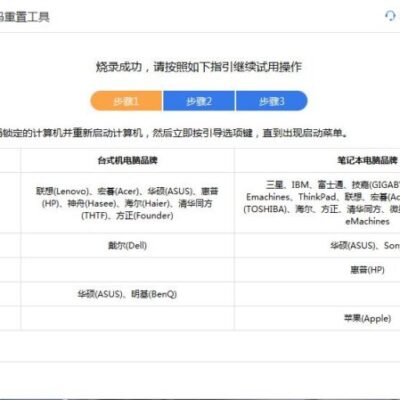Click the 烧录成功 heading text
Screen dimensions: 400x400
coord(199,67)
